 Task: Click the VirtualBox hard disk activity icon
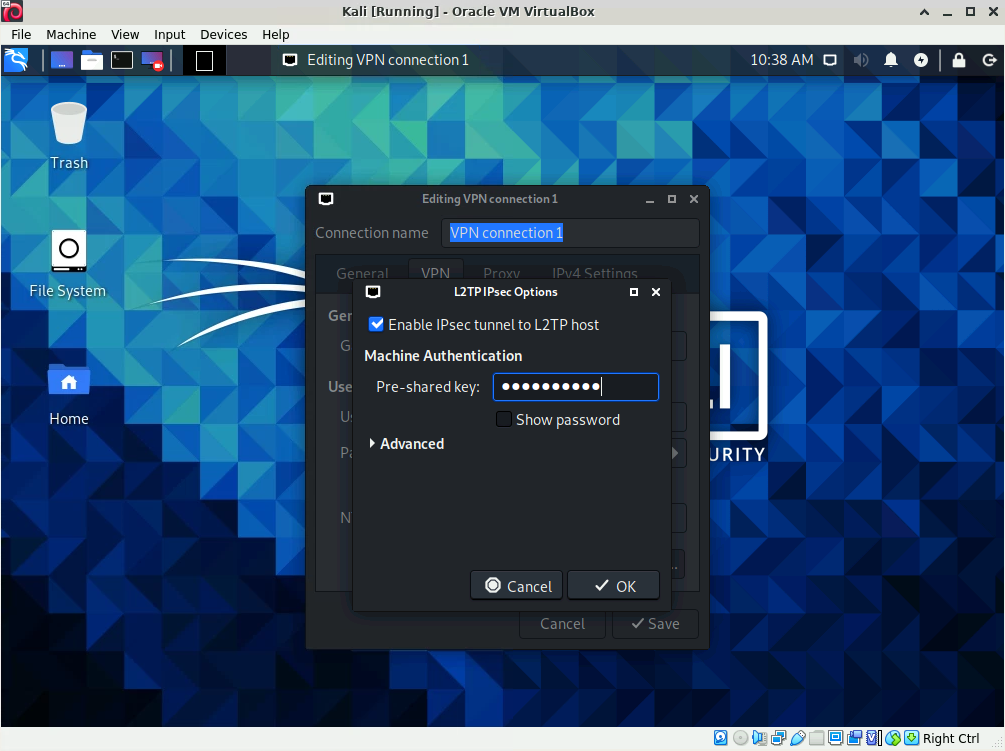coord(720,738)
